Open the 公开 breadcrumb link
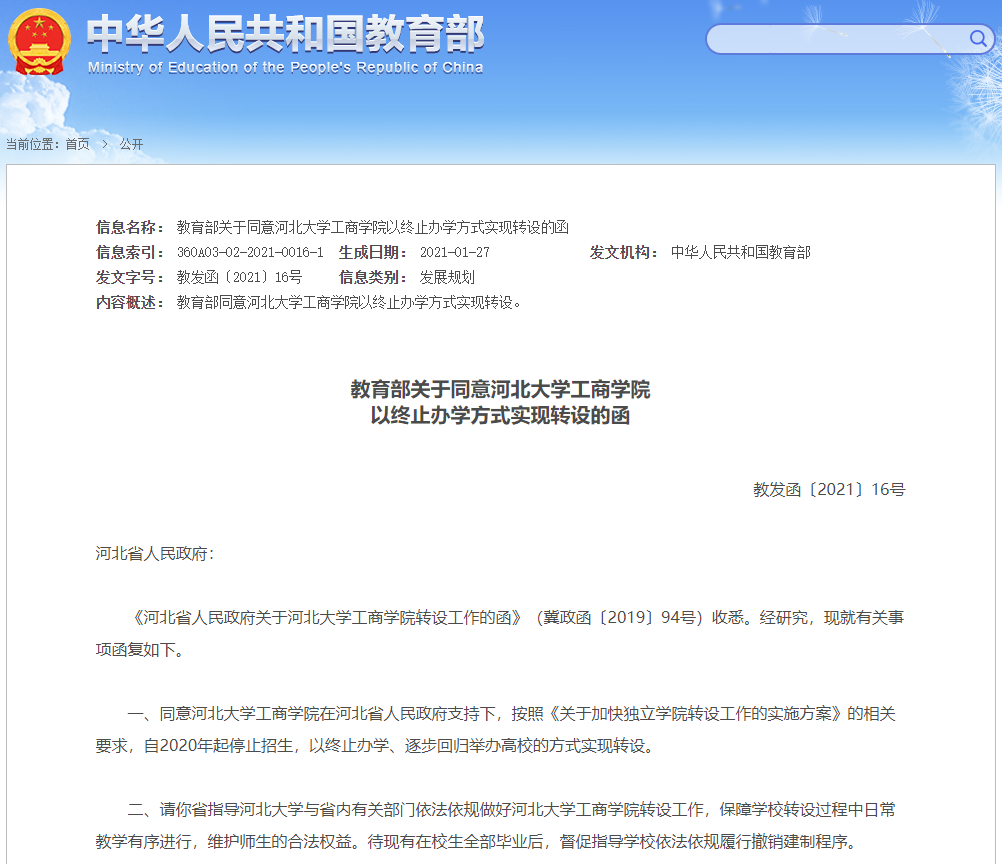 click(x=131, y=144)
